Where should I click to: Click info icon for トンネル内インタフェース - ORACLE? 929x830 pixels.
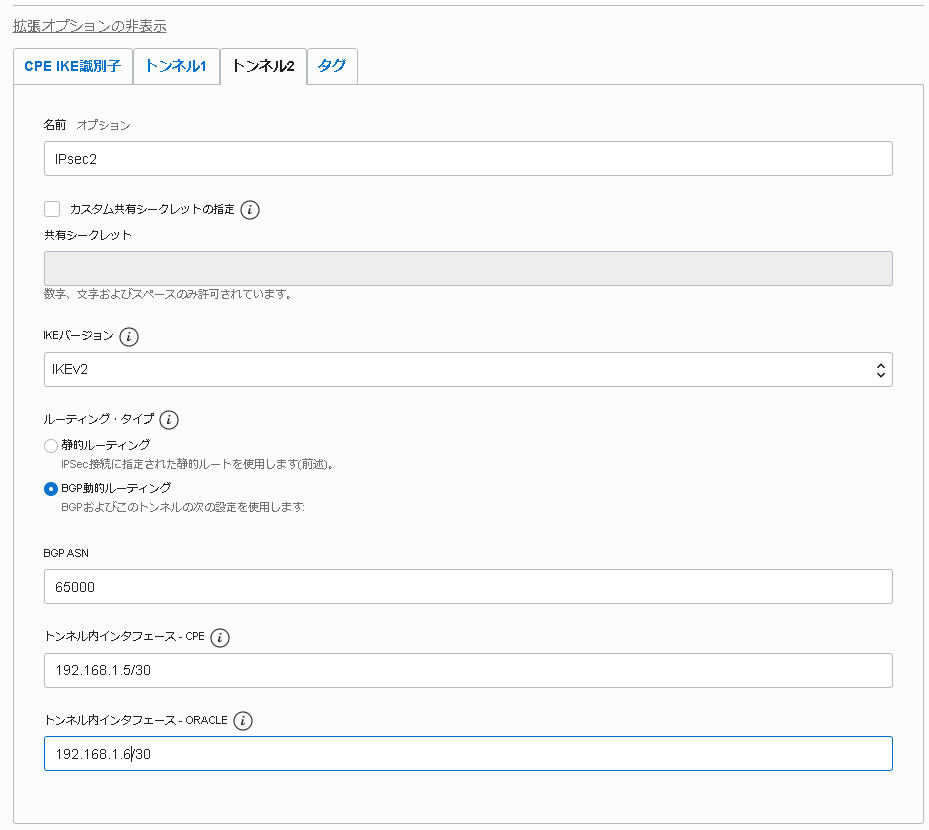[x=243, y=721]
